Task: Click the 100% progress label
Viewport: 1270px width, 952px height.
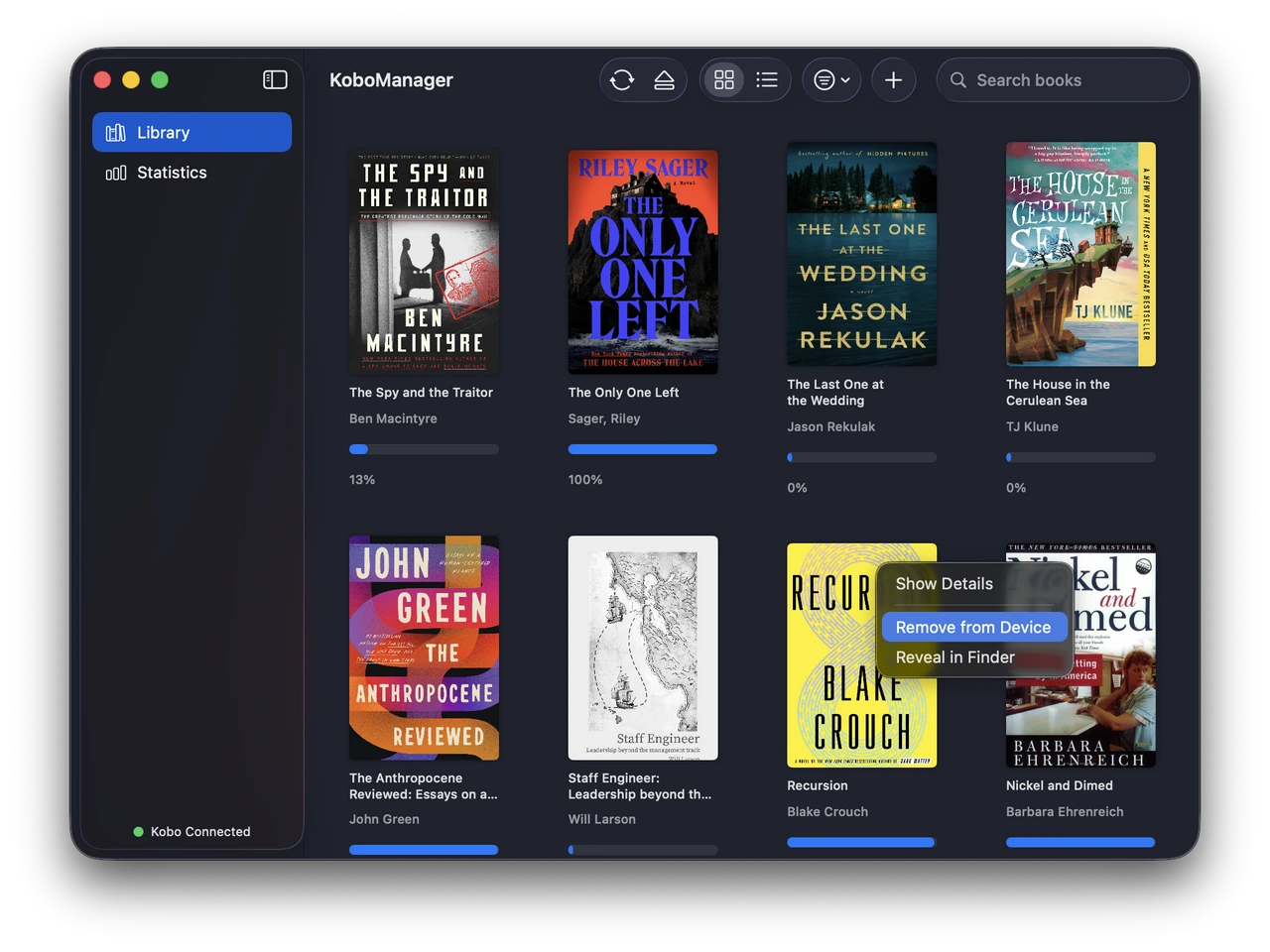Action: 585,480
